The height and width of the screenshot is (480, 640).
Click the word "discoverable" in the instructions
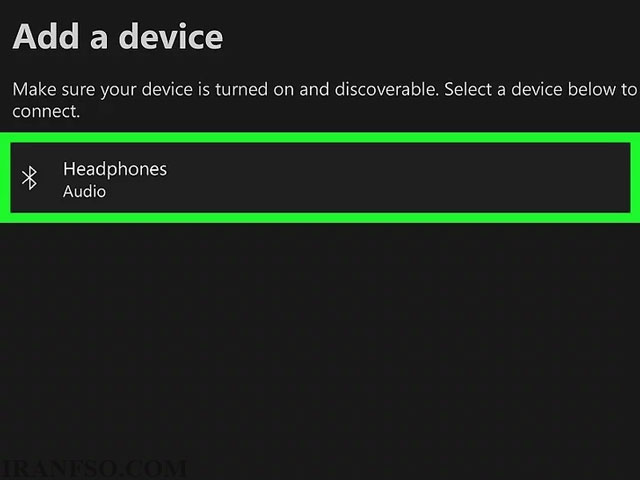pyautogui.click(x=386, y=89)
